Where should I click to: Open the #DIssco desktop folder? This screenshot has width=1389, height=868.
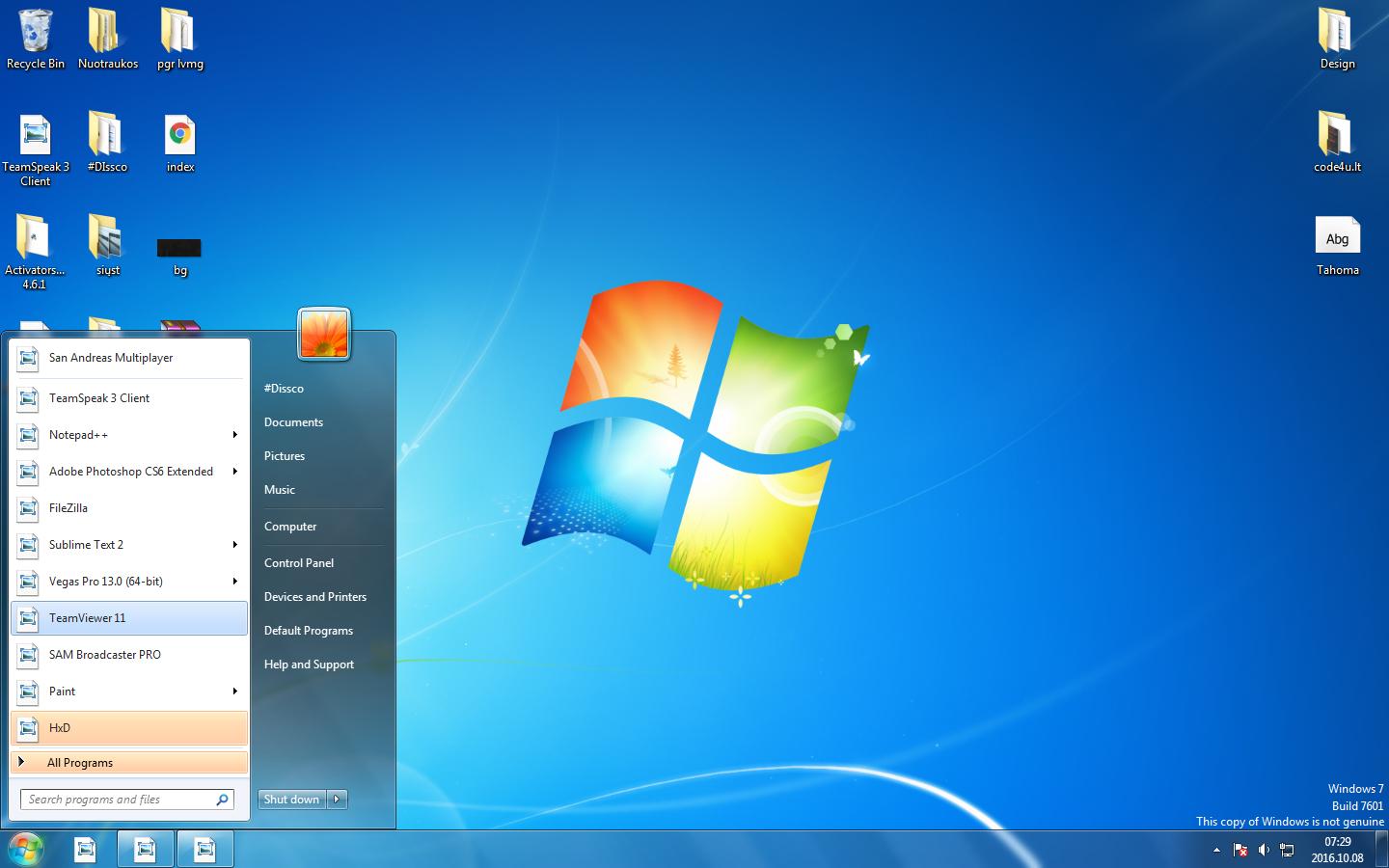(107, 142)
